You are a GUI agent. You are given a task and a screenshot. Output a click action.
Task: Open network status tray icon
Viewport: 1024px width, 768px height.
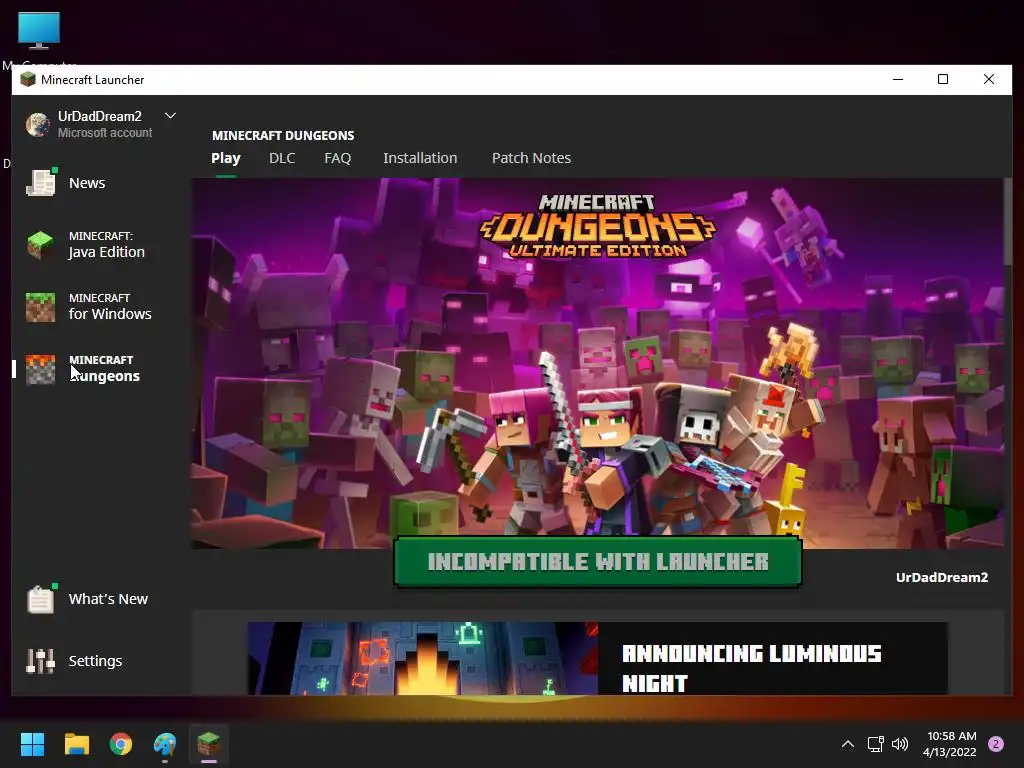[875, 744]
